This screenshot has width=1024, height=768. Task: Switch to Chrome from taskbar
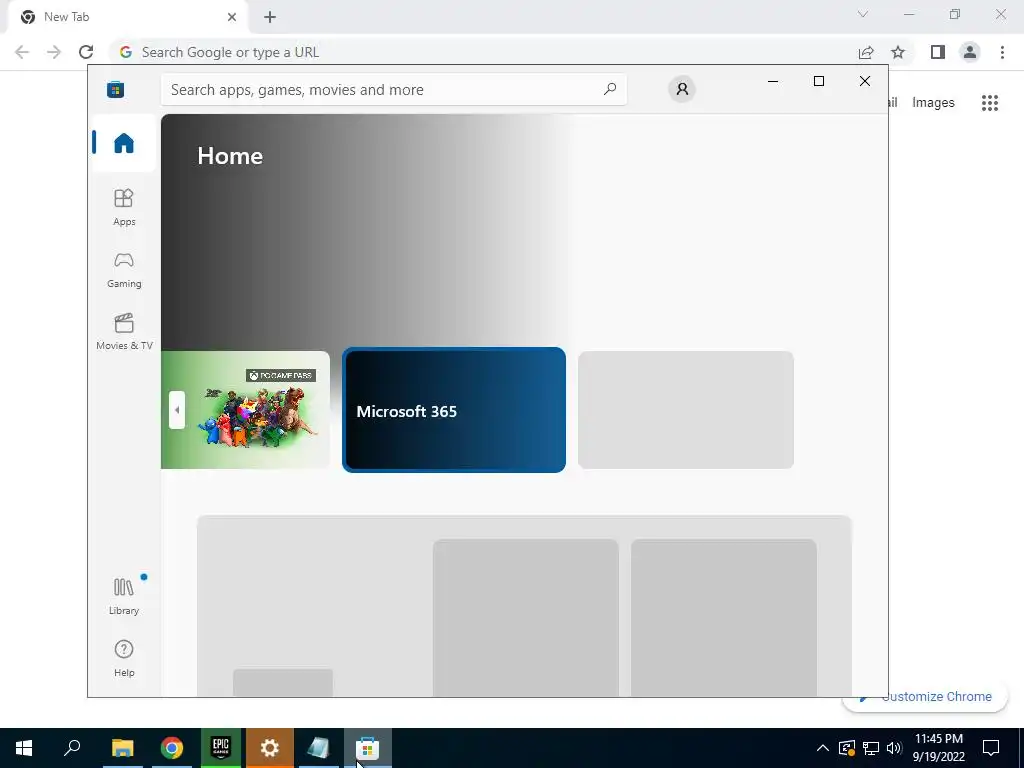pyautogui.click(x=172, y=748)
